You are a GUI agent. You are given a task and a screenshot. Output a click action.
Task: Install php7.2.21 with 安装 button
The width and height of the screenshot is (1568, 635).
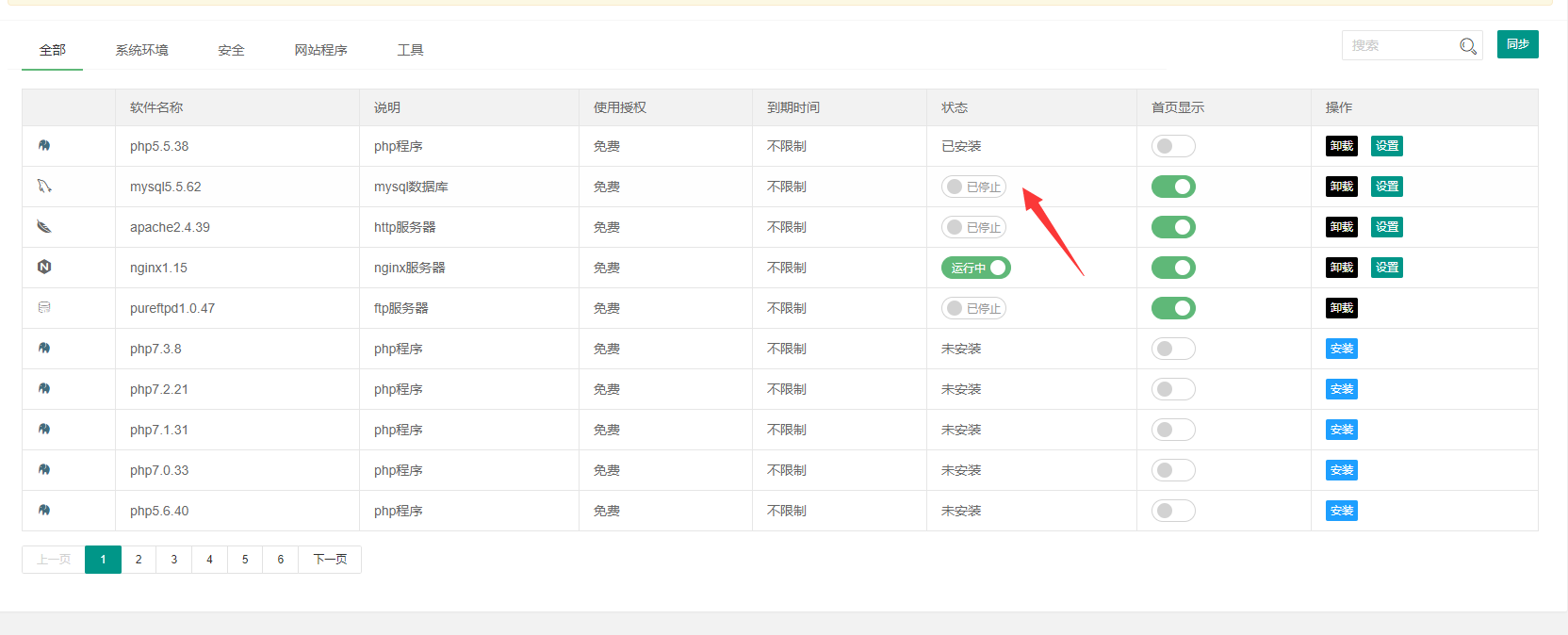1342,389
